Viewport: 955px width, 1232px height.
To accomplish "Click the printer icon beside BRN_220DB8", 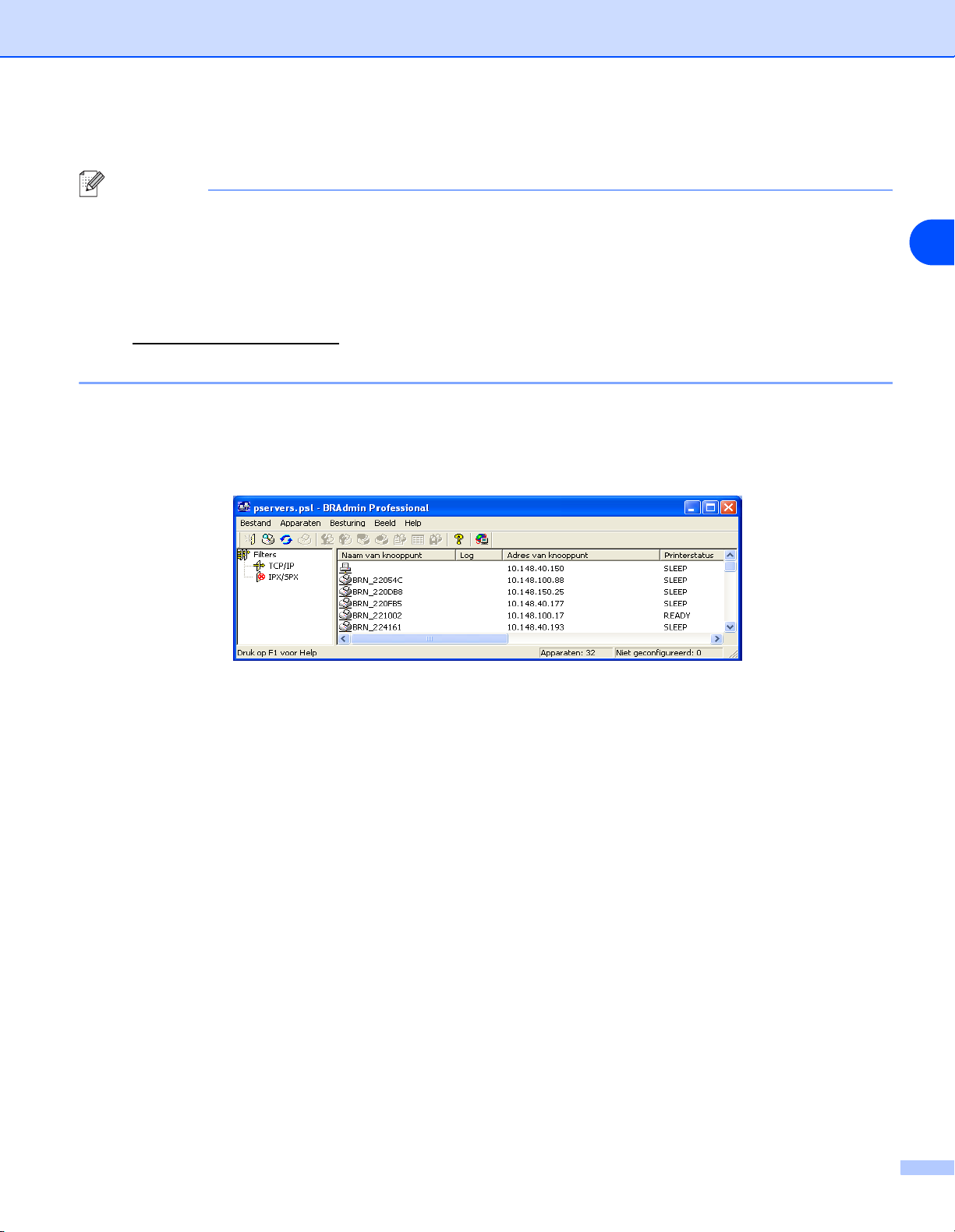I will (345, 591).
